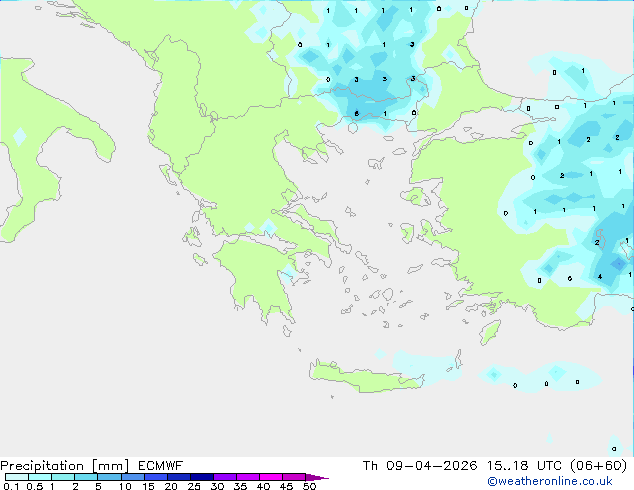Click the "45" legend scale label
The height and width of the screenshot is (490, 634).
286,486
